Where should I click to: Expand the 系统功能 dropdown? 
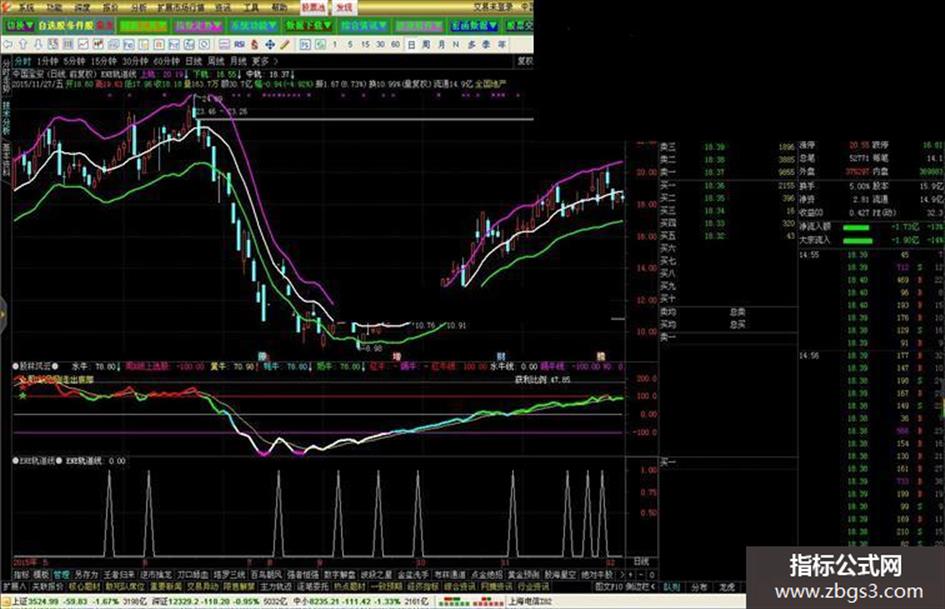254,25
